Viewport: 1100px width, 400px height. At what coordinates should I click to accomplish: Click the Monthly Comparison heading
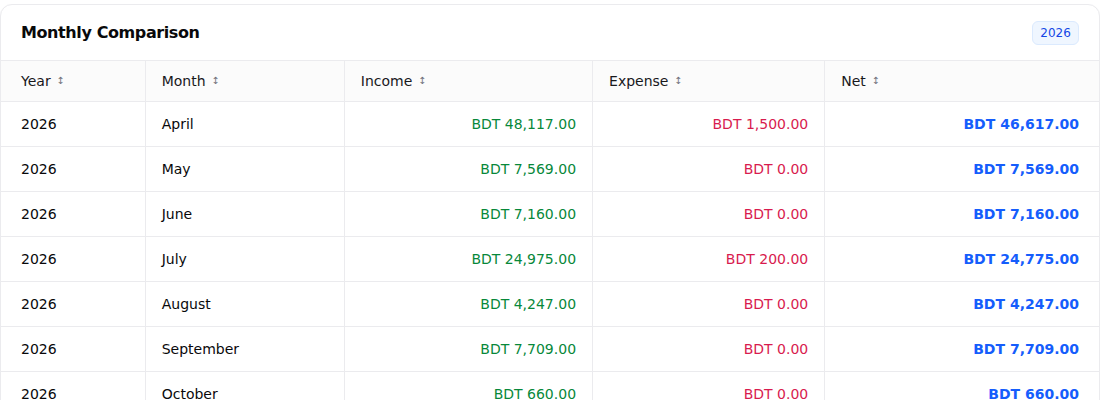coord(110,32)
